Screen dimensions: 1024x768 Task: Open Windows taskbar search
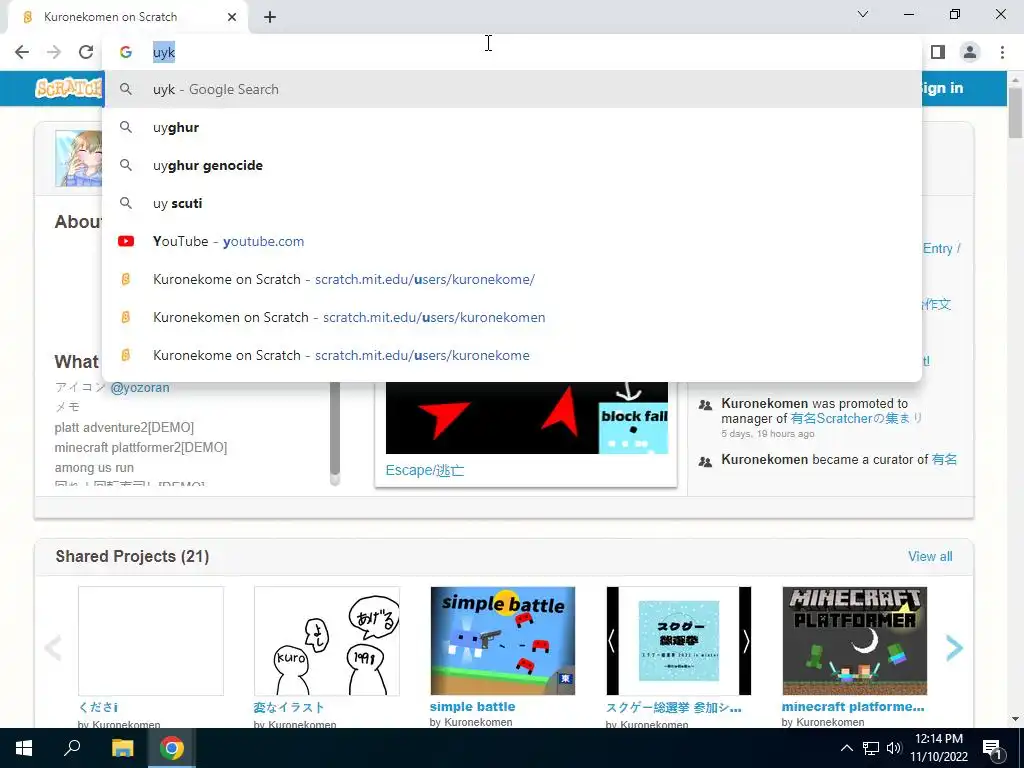tap(72, 748)
